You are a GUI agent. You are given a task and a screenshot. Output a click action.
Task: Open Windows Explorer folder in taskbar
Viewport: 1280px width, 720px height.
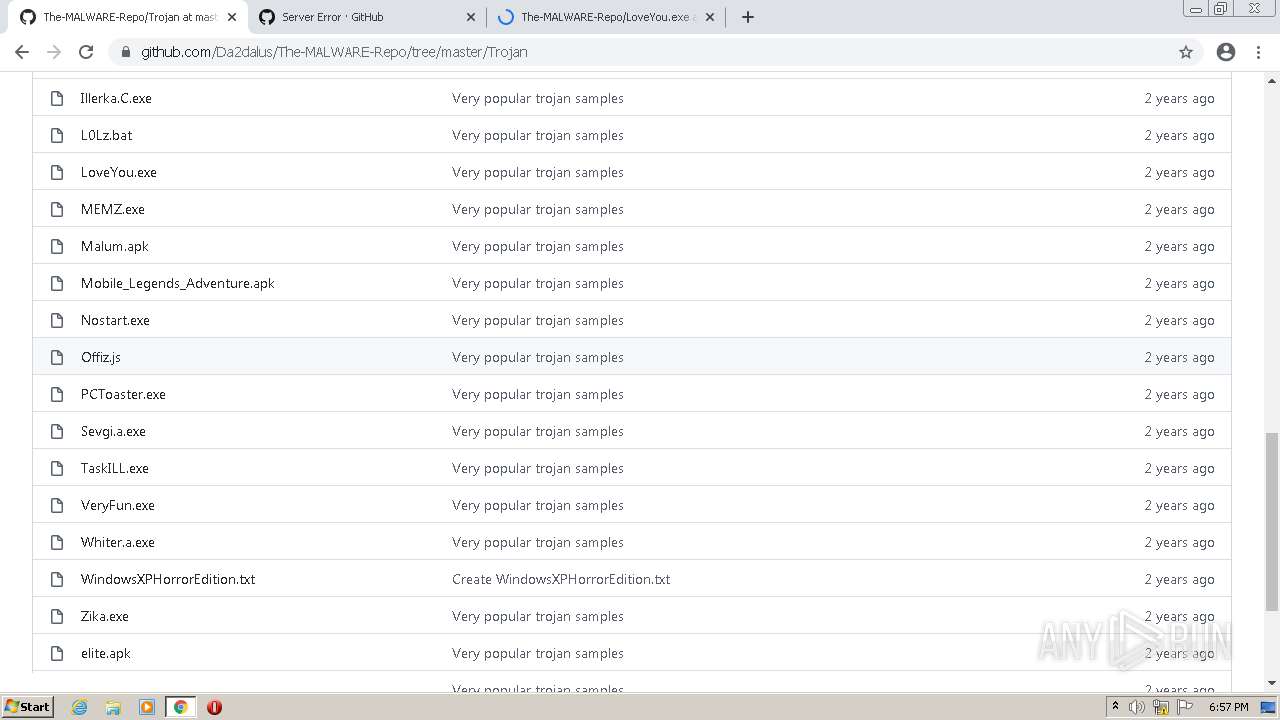113,707
